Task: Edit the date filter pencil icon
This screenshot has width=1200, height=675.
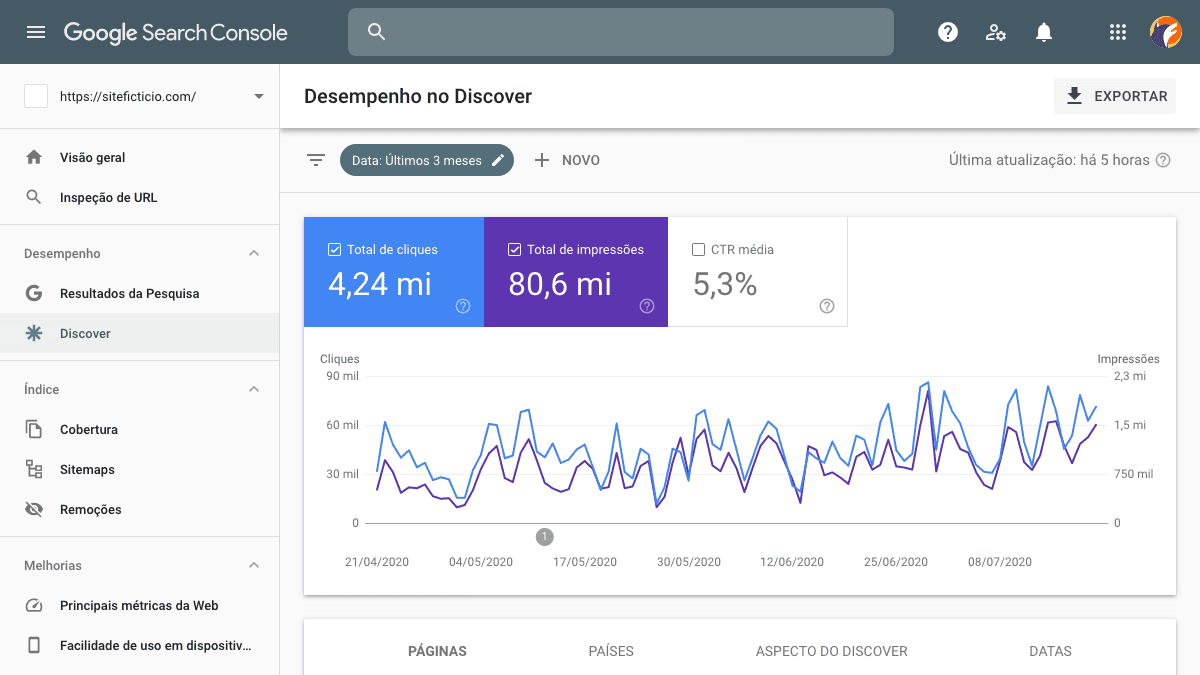Action: coord(498,160)
